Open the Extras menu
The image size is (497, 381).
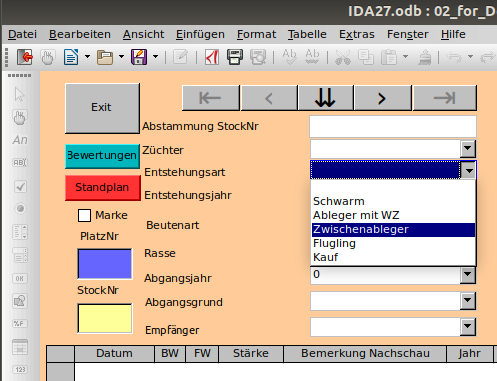point(357,34)
